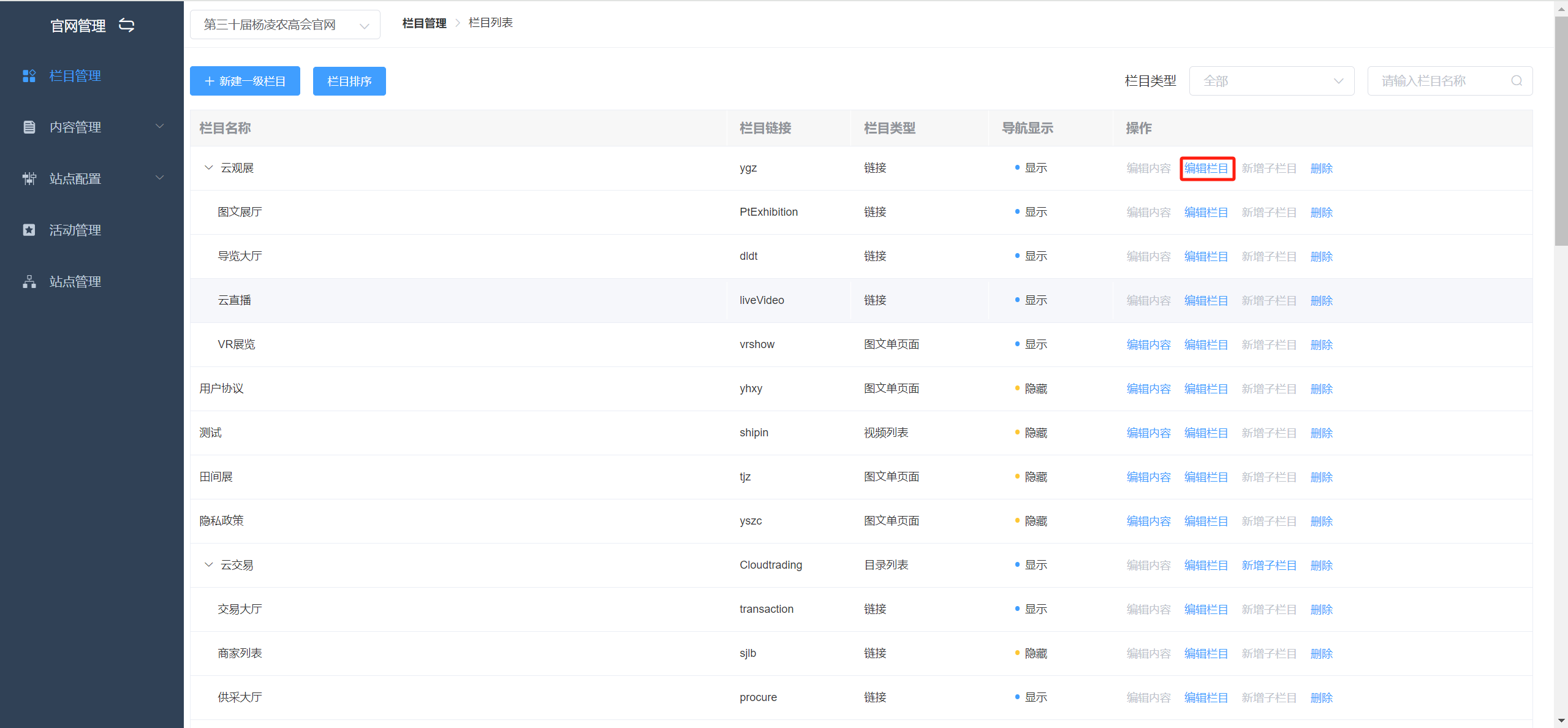Click the 内容管理 document icon

pos(29,127)
